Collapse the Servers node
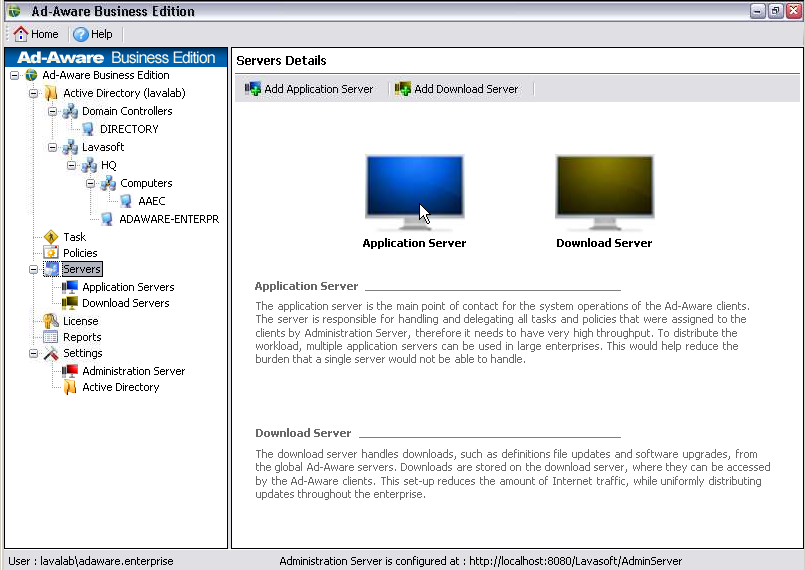 coord(33,269)
